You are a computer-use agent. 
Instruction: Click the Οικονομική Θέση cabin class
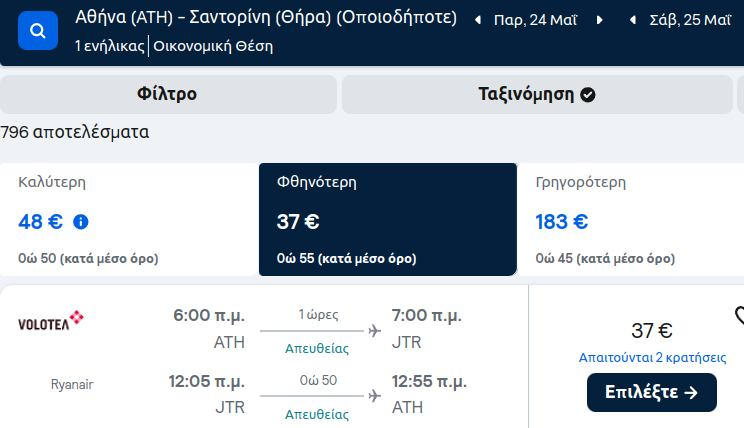213,46
